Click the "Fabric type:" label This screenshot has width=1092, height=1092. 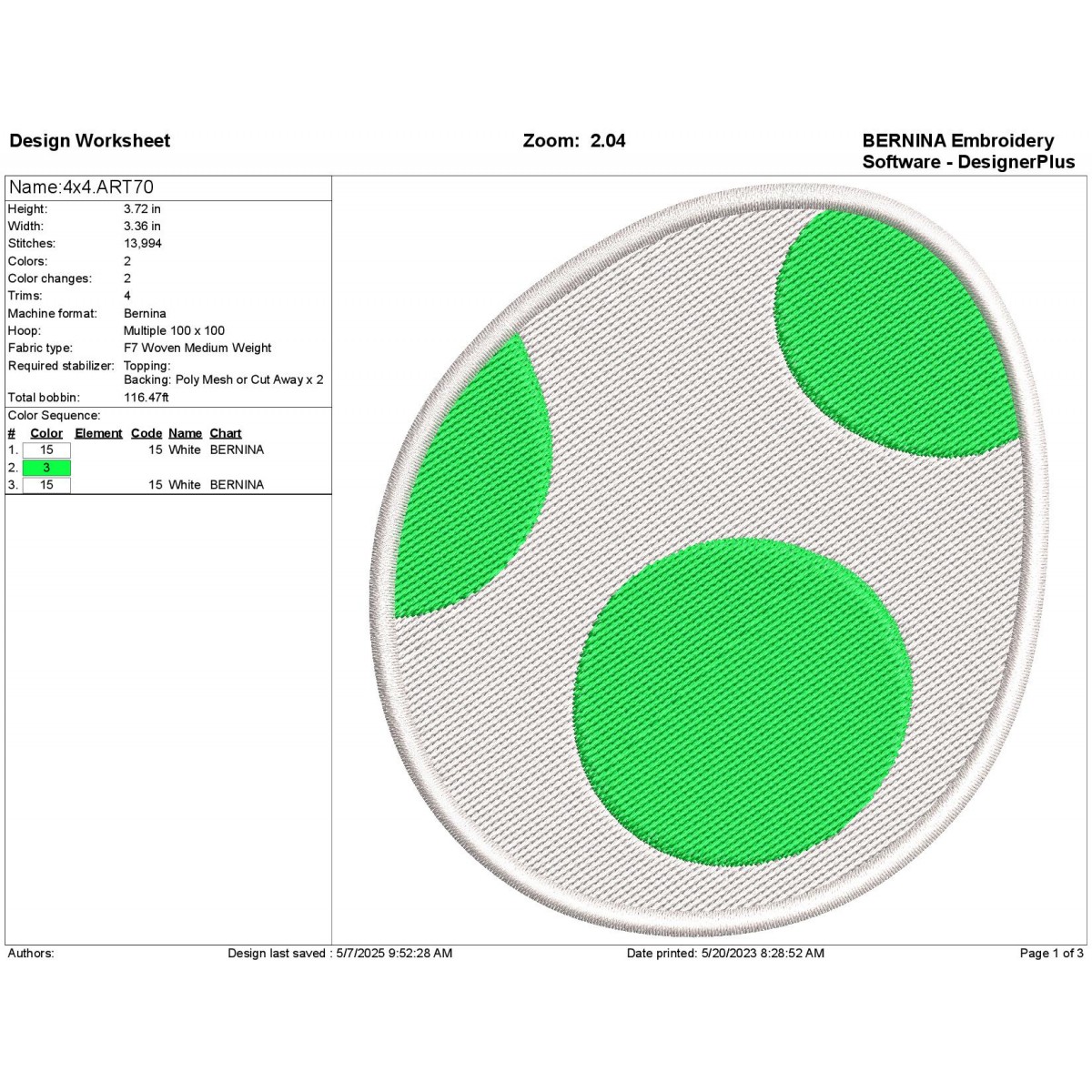click(x=40, y=349)
